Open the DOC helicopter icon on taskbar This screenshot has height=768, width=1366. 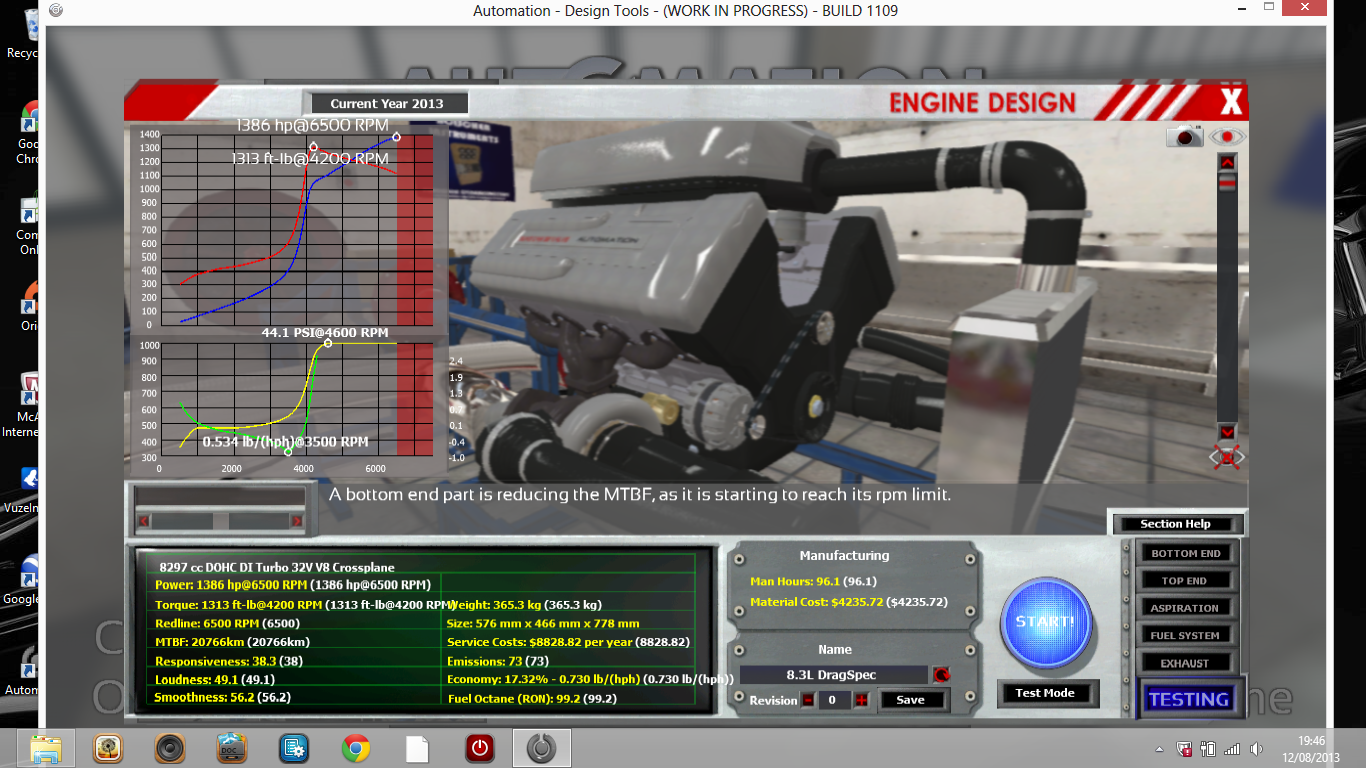point(231,748)
